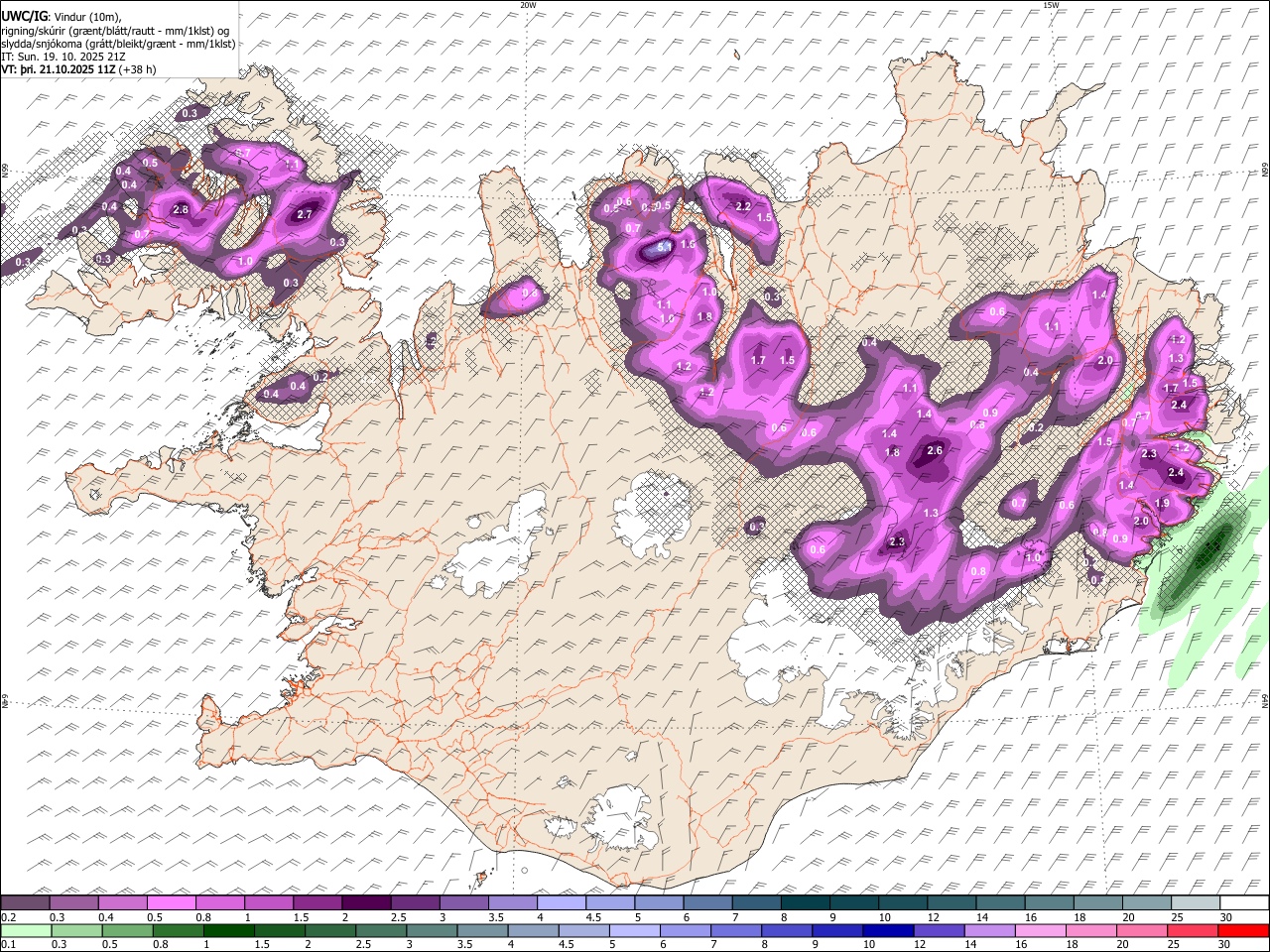Click the '0.1' label on the bottom scale
The image size is (1270, 952).
click(7, 945)
